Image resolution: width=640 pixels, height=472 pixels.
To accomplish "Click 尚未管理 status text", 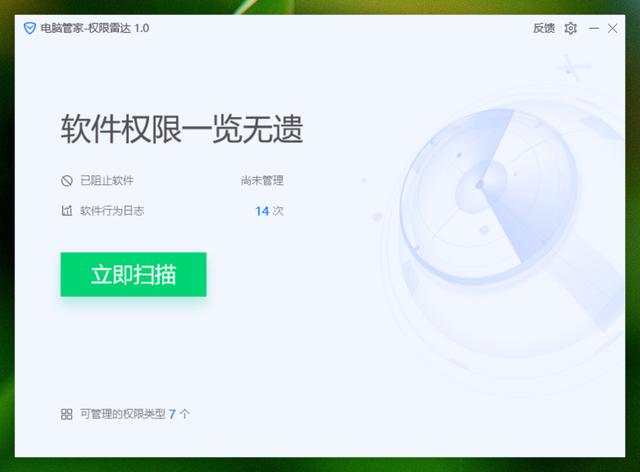I will [262, 180].
